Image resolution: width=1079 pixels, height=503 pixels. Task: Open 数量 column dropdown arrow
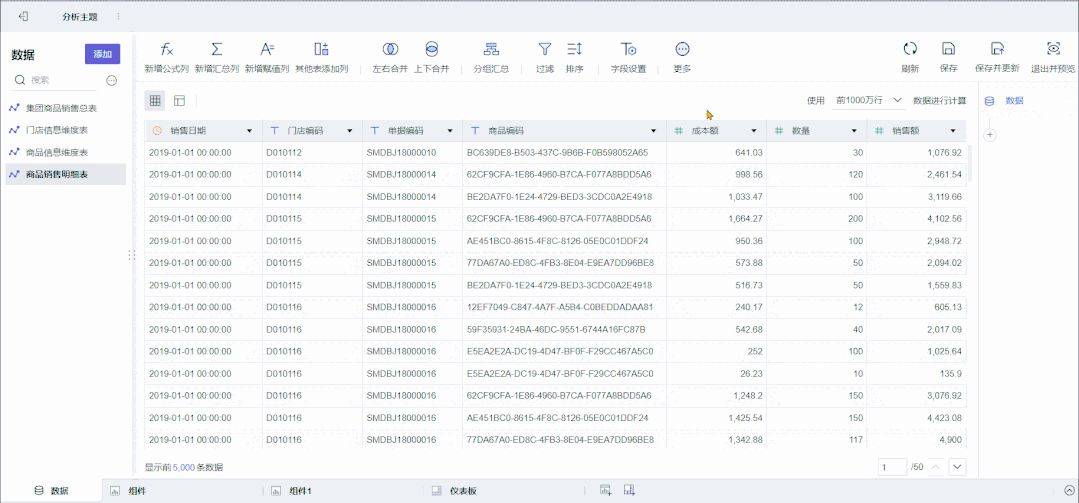(854, 131)
